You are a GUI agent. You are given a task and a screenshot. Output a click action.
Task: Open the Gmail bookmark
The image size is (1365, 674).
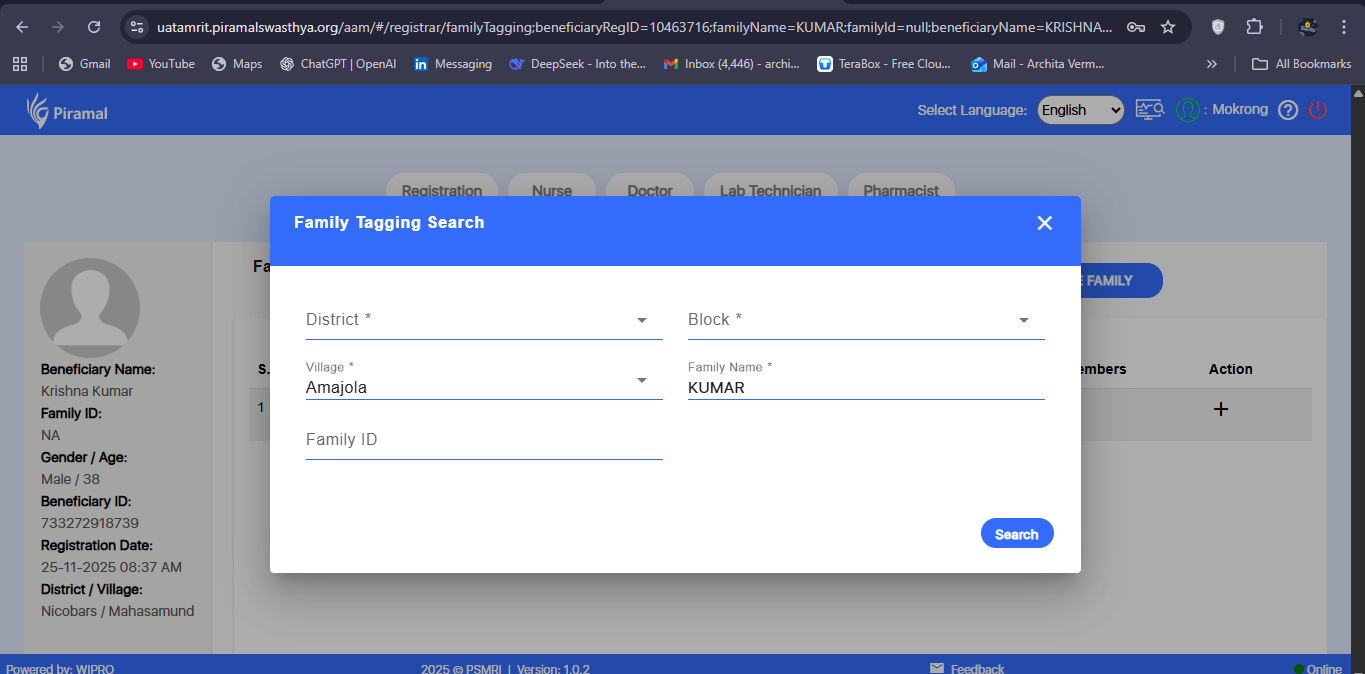[84, 64]
